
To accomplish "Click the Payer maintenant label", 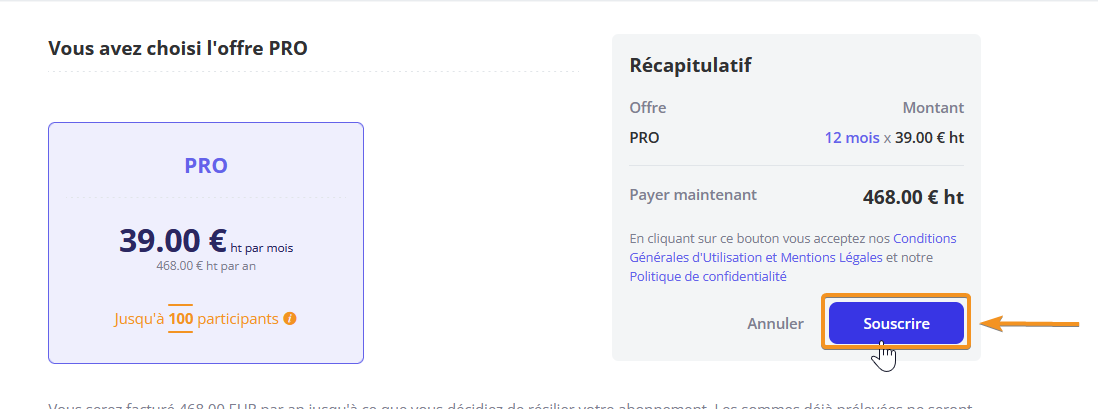I will tap(693, 195).
